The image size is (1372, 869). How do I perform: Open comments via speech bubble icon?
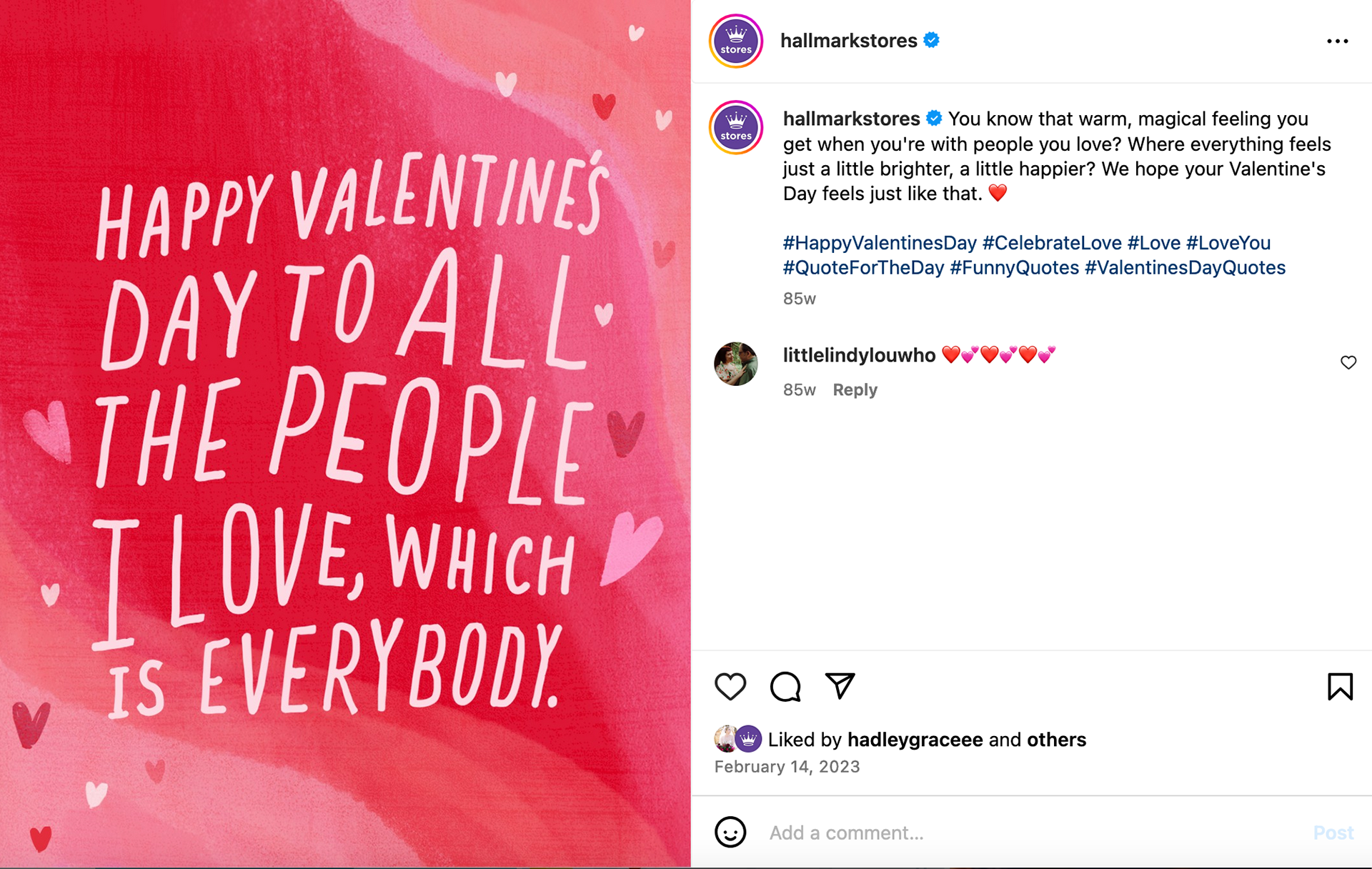click(x=785, y=687)
